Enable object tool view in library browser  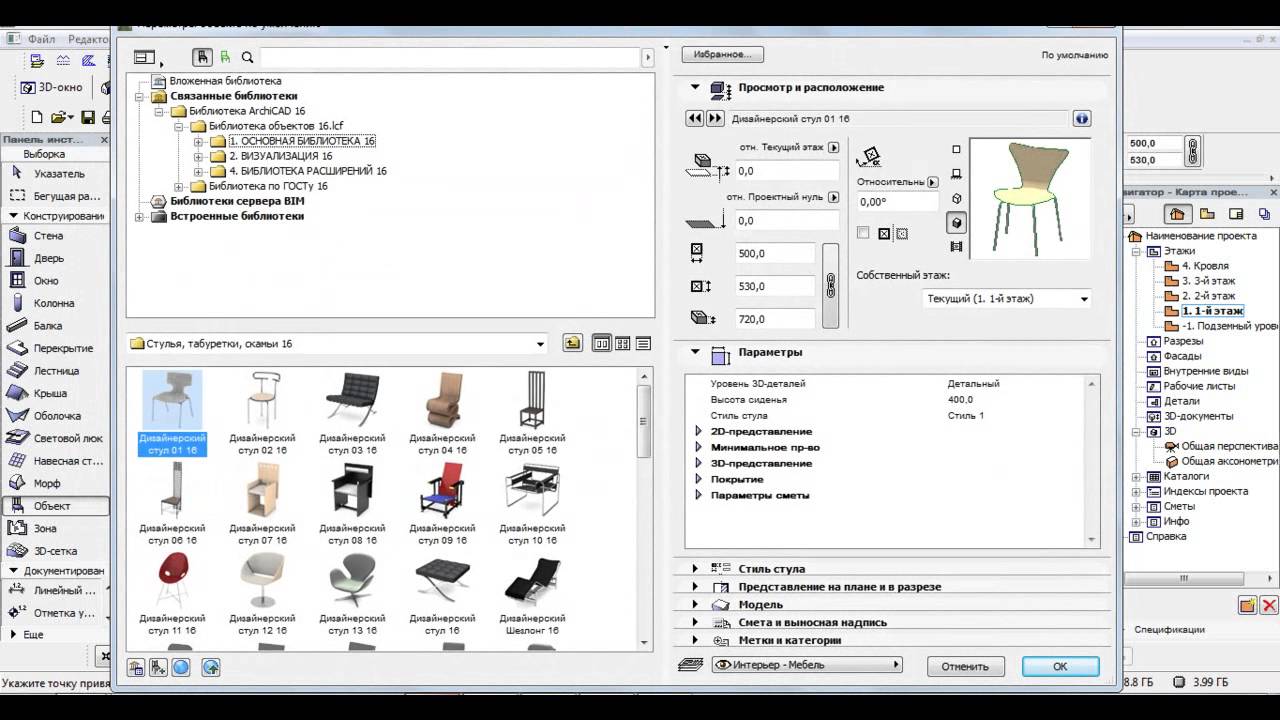click(204, 58)
